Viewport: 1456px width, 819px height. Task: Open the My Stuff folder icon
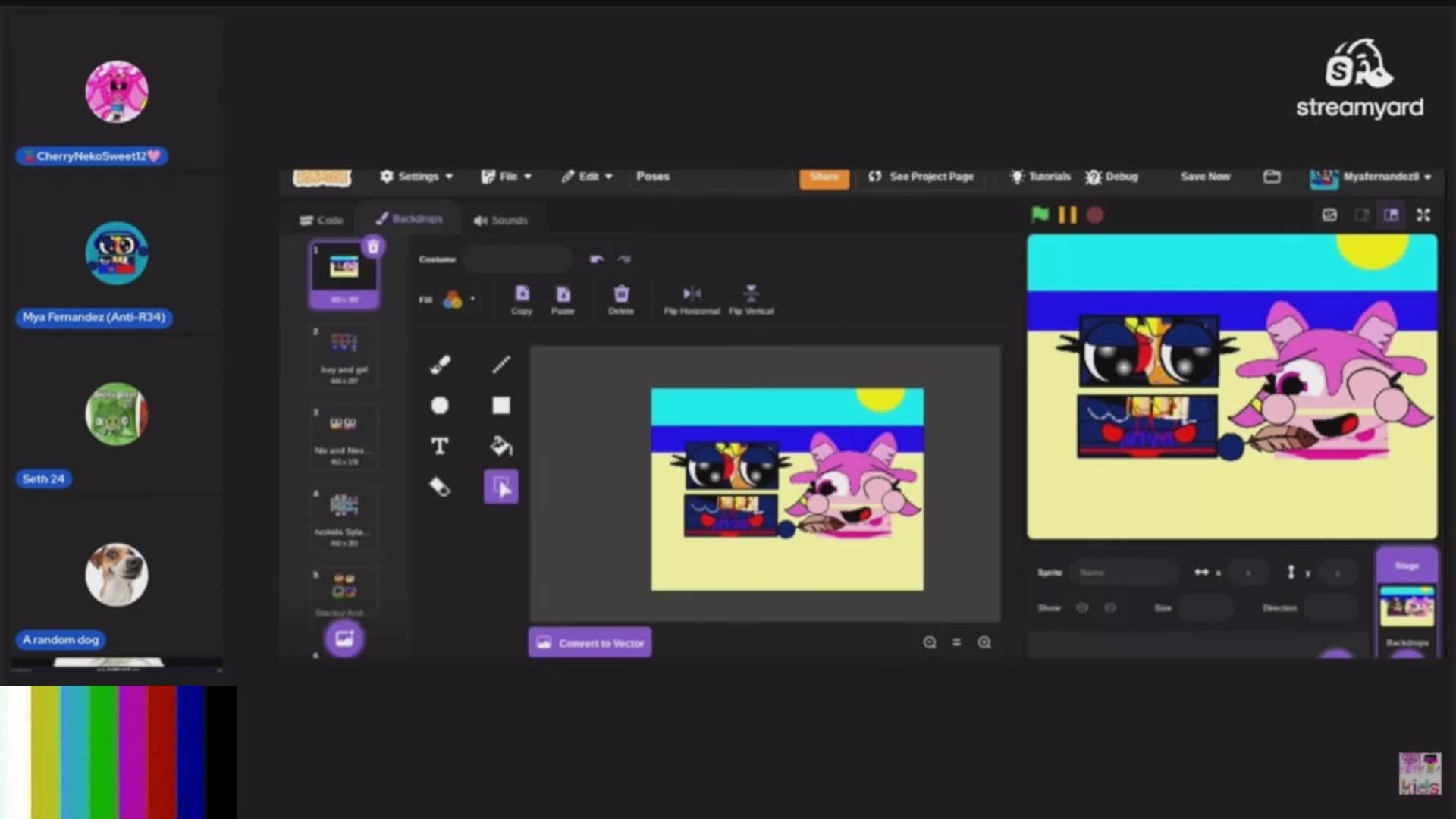[x=1272, y=177]
